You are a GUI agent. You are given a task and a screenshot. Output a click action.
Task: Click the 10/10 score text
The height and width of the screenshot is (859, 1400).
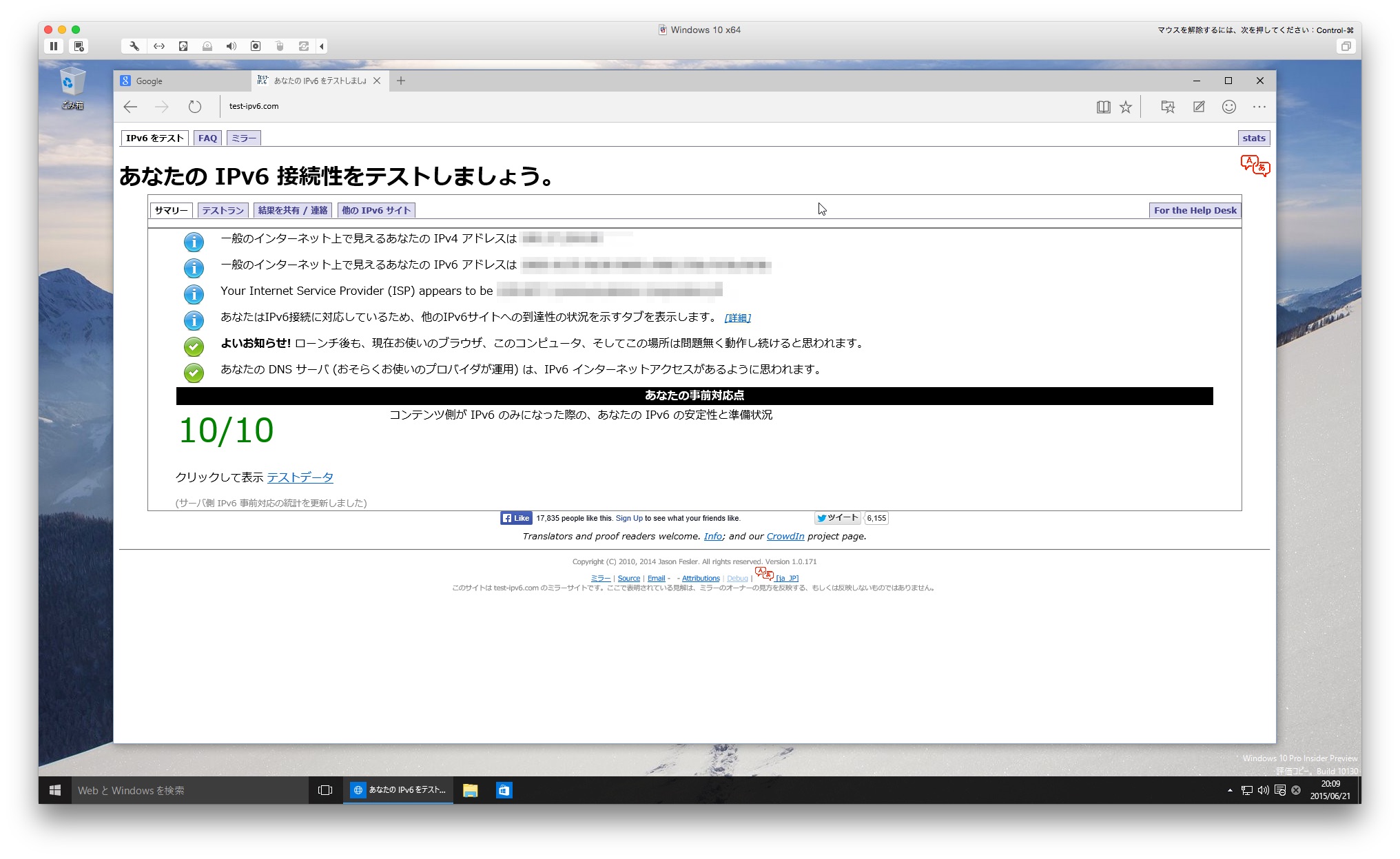[227, 431]
